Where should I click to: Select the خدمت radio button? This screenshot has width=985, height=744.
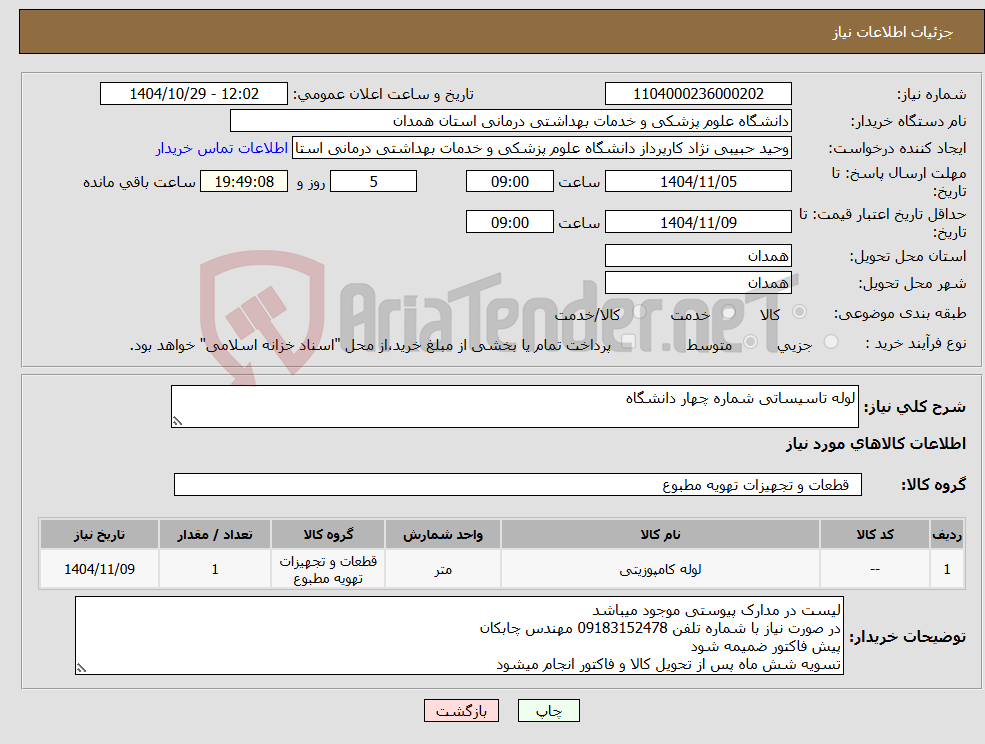728,312
